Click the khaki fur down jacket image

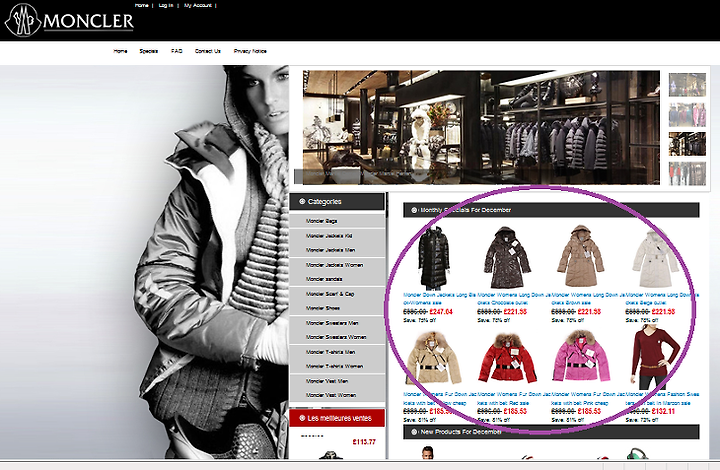(433, 358)
